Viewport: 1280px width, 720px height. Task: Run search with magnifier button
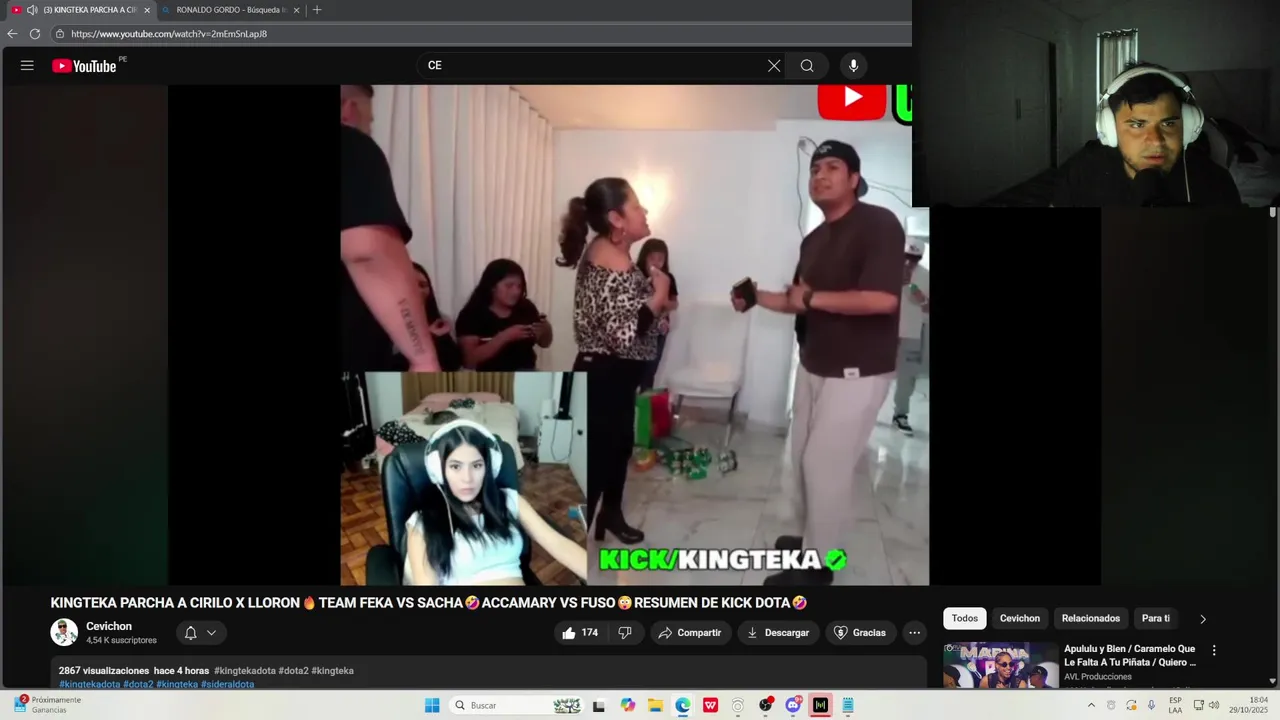click(x=807, y=66)
